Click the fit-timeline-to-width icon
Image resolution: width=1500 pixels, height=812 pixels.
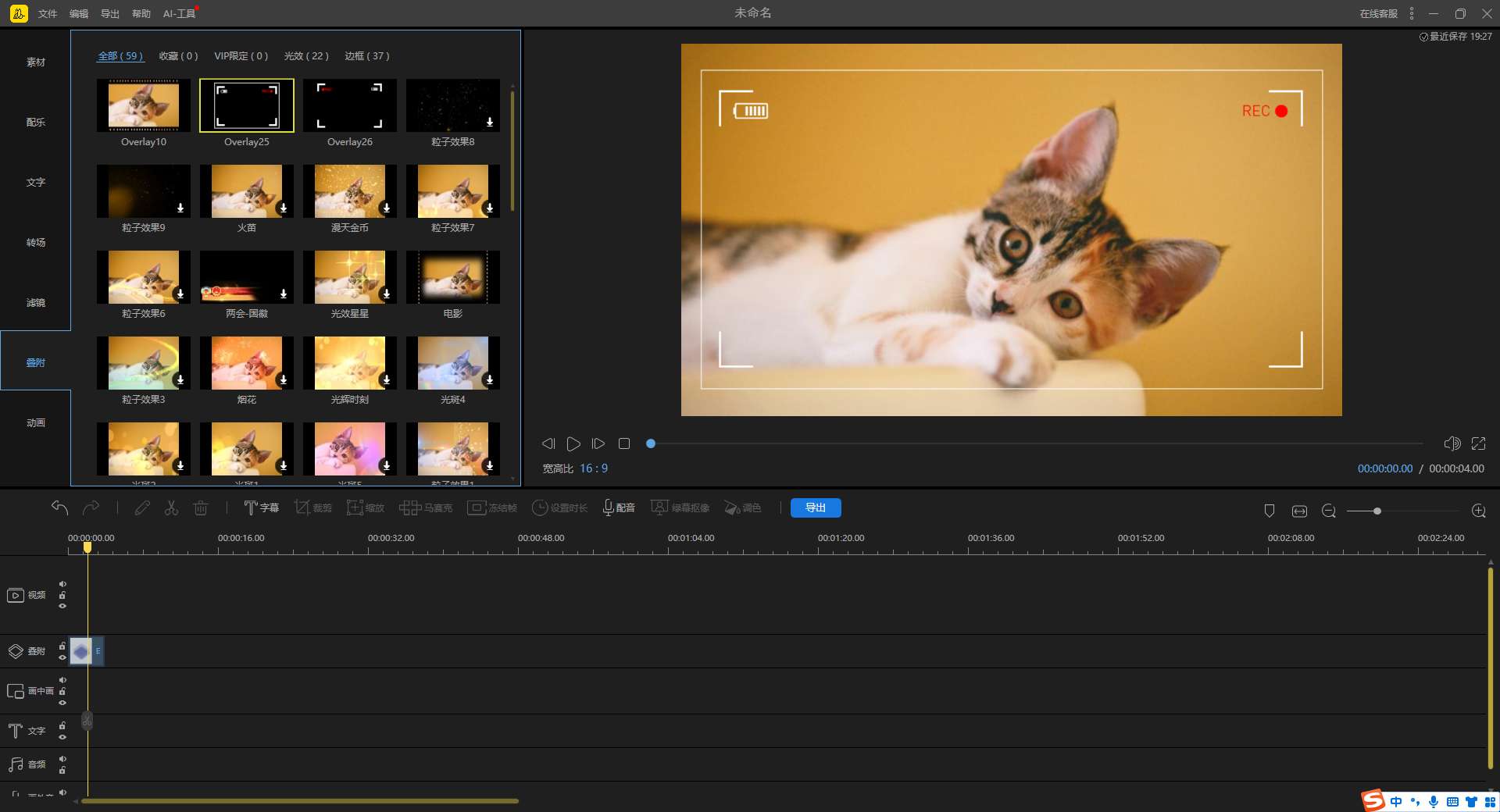click(1299, 511)
